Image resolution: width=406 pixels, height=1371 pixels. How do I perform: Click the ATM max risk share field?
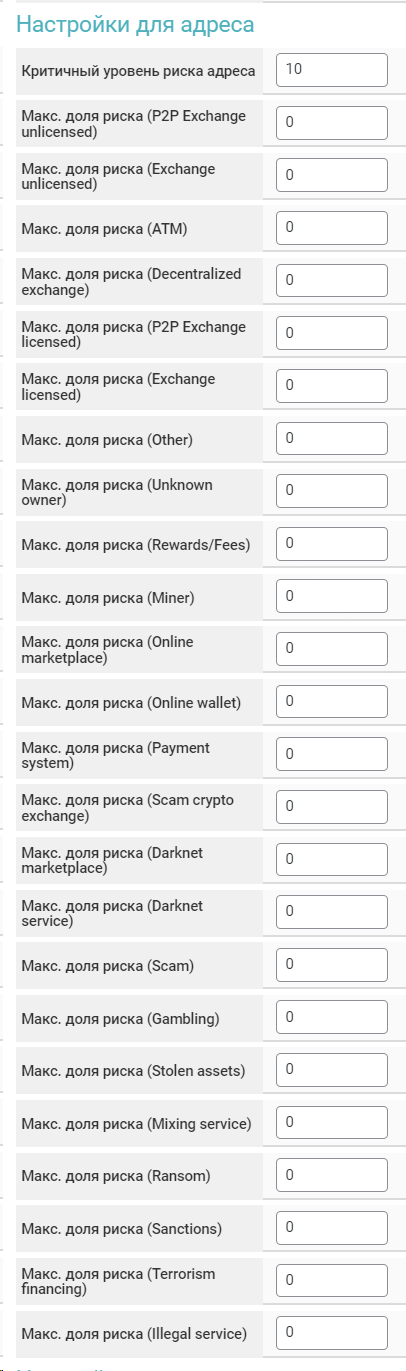tap(331, 228)
